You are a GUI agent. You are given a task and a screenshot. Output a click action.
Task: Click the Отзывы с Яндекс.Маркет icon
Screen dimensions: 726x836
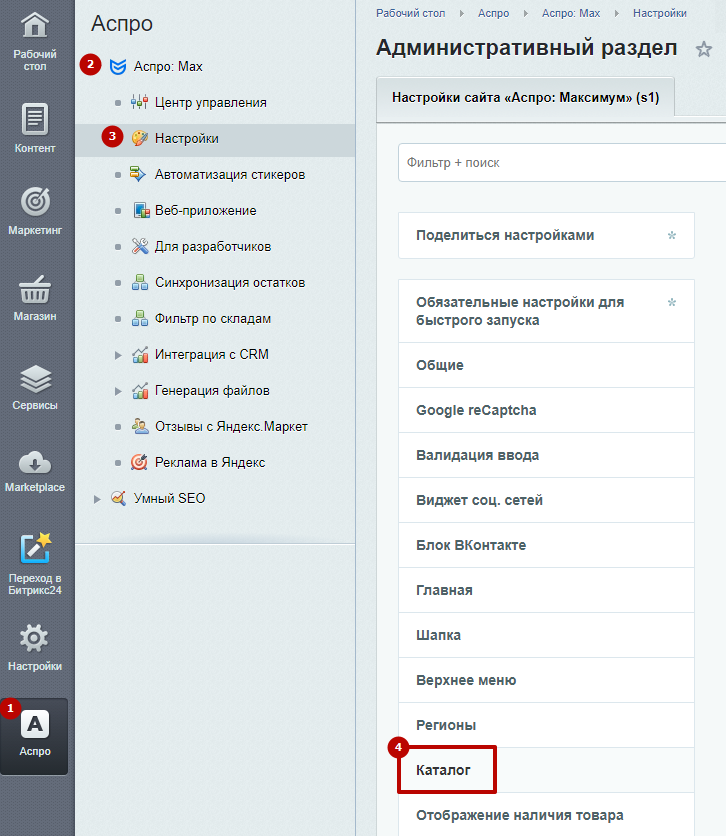click(x=140, y=427)
